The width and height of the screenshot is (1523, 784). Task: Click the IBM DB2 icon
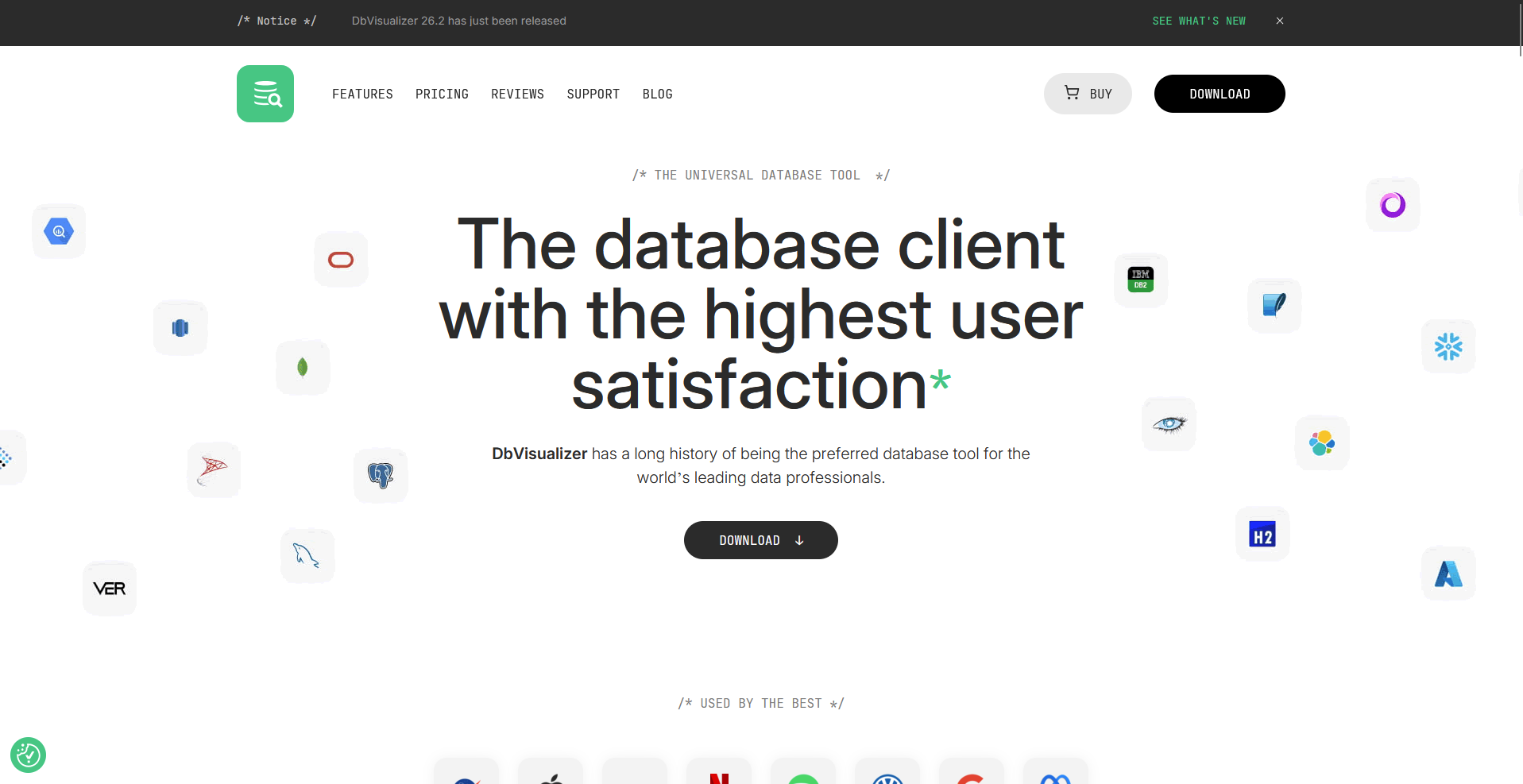coord(1141,280)
